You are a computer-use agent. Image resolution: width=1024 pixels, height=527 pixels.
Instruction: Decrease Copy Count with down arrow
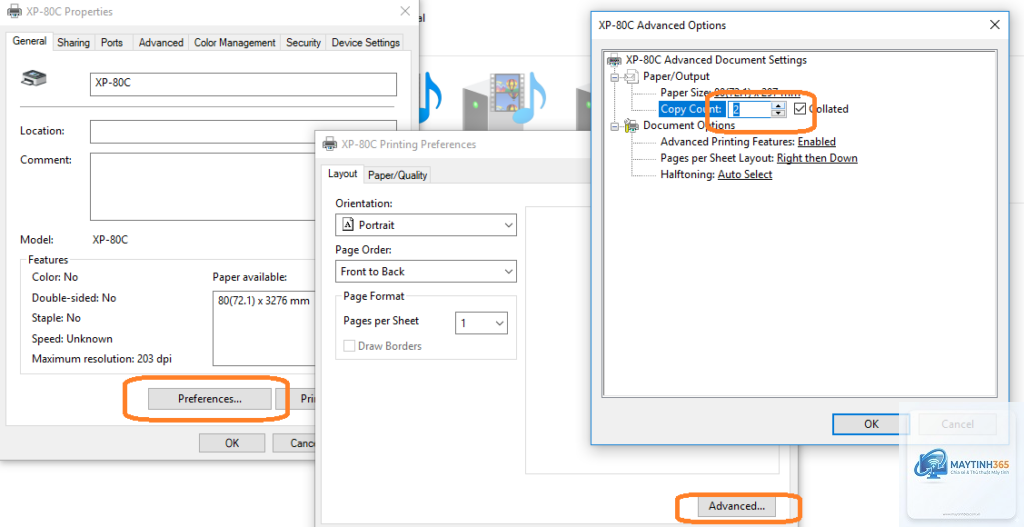pos(777,113)
